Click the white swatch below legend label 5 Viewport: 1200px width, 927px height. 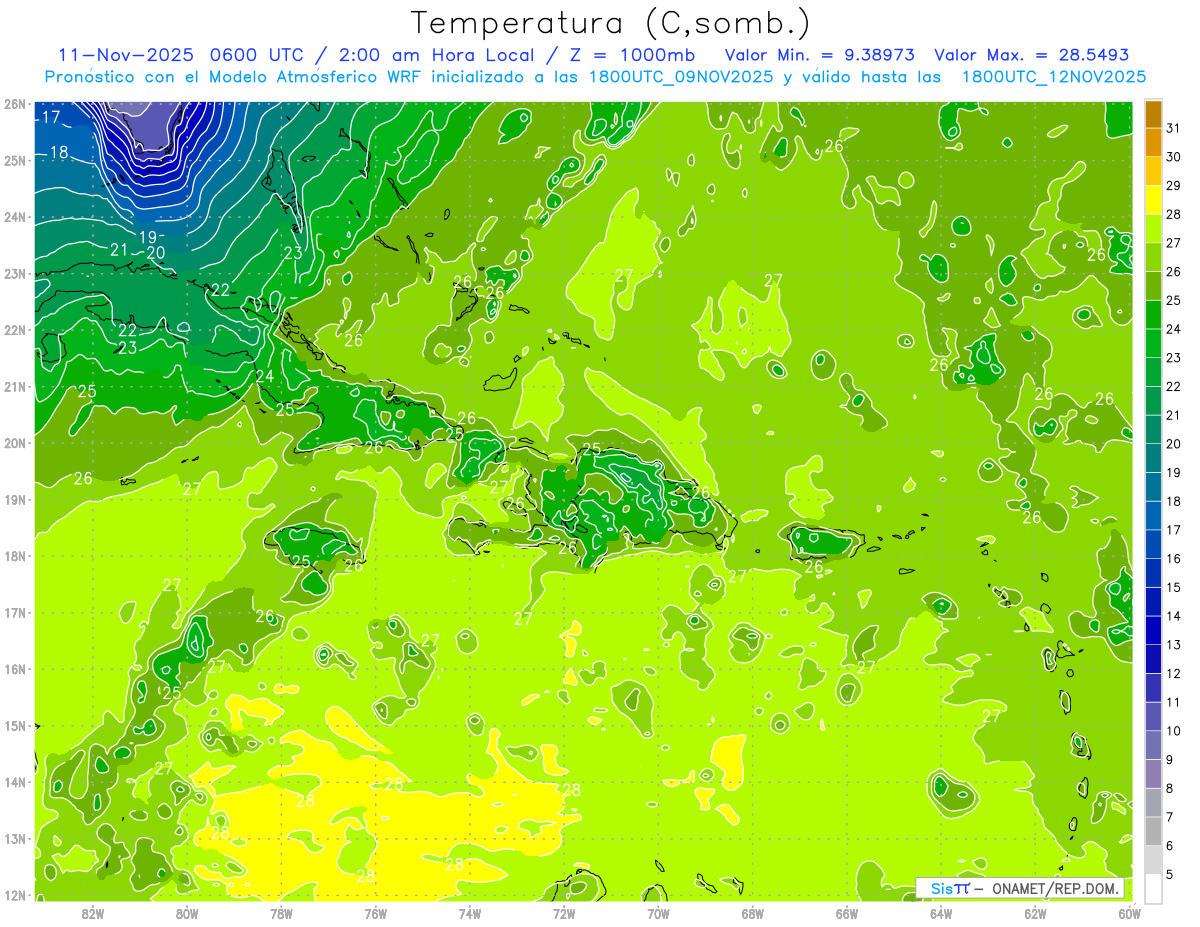(1153, 888)
